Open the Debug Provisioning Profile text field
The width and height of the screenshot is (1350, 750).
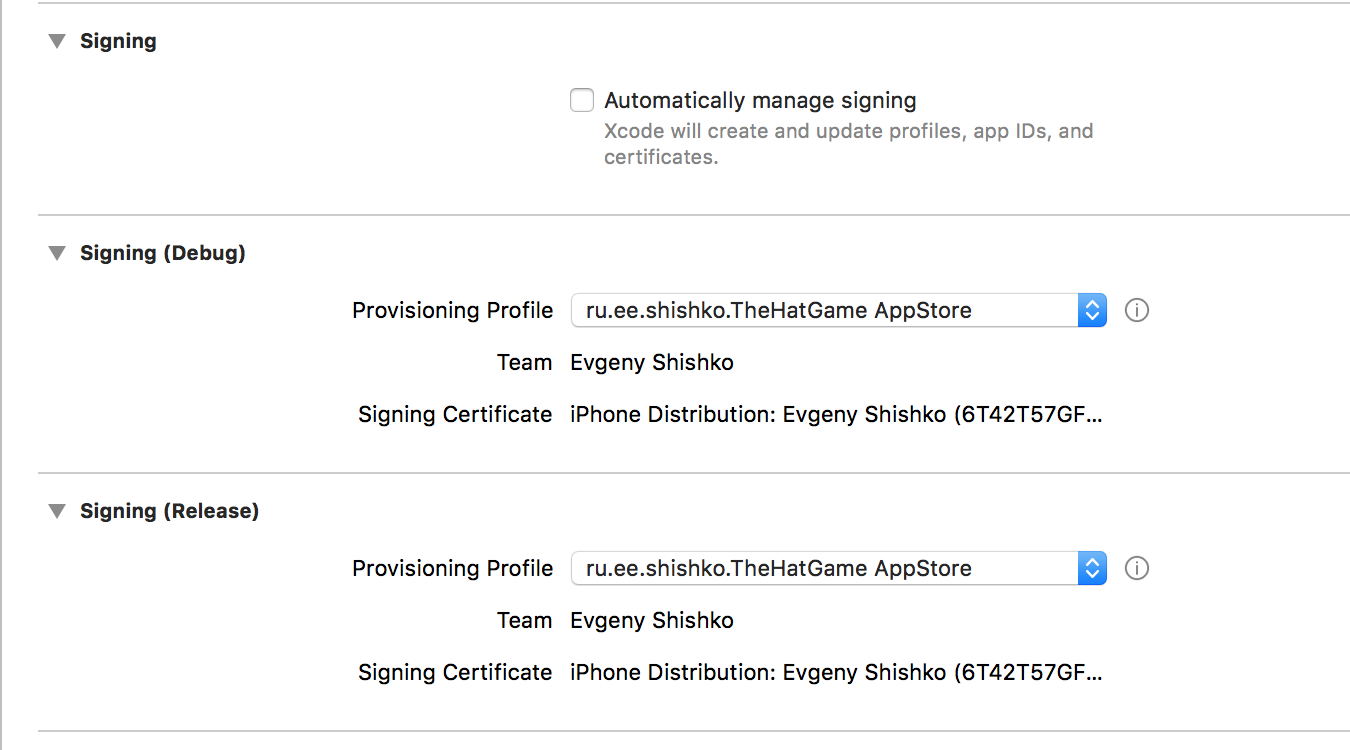point(824,310)
